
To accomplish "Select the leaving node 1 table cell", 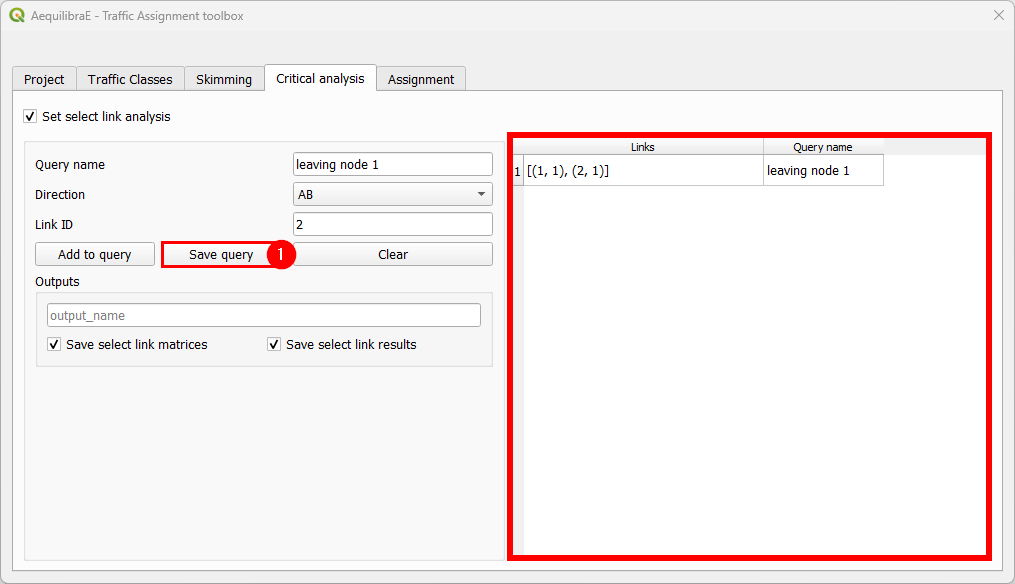I will pyautogui.click(x=822, y=170).
